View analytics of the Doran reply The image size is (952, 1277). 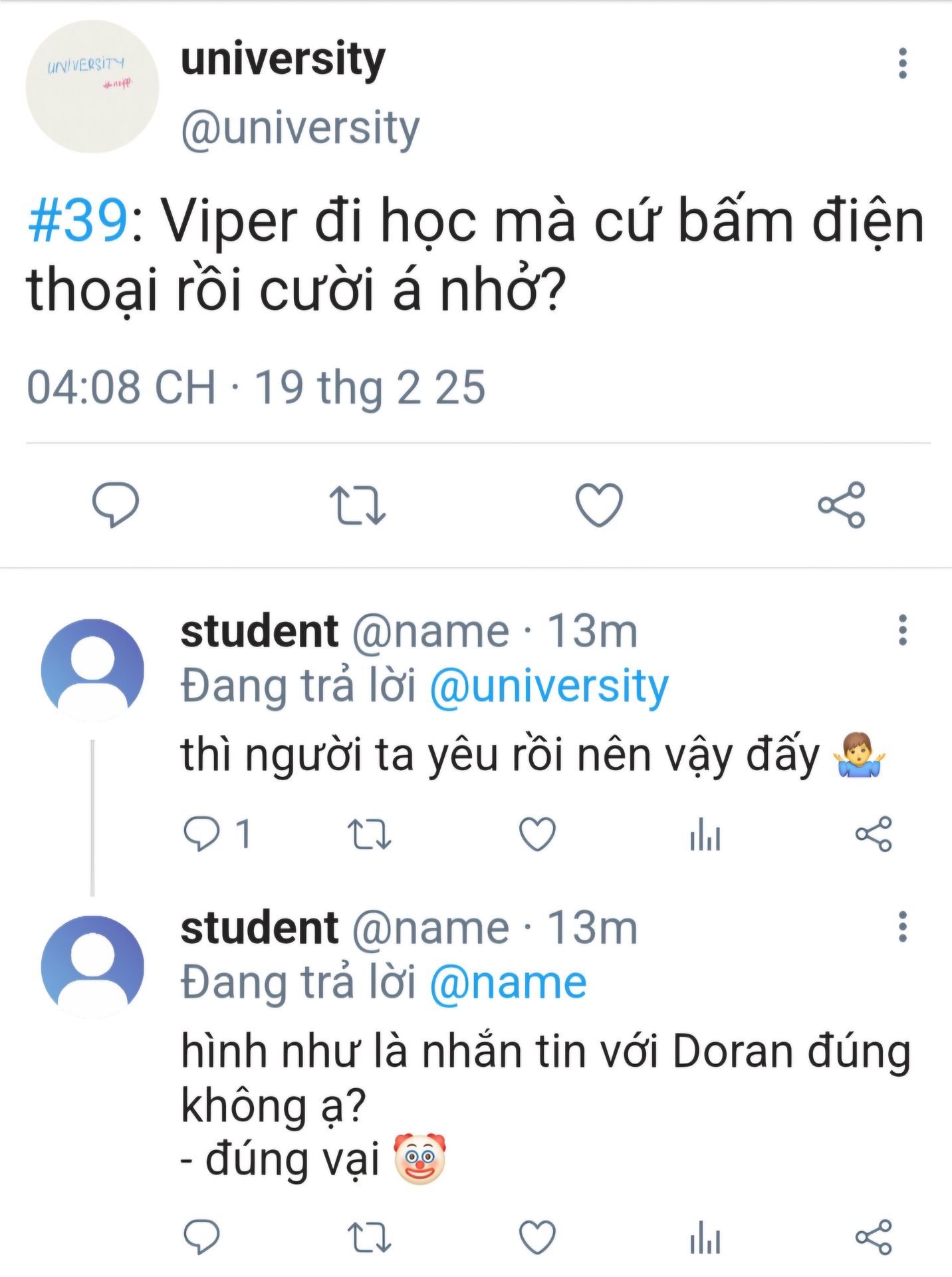[x=705, y=1237]
